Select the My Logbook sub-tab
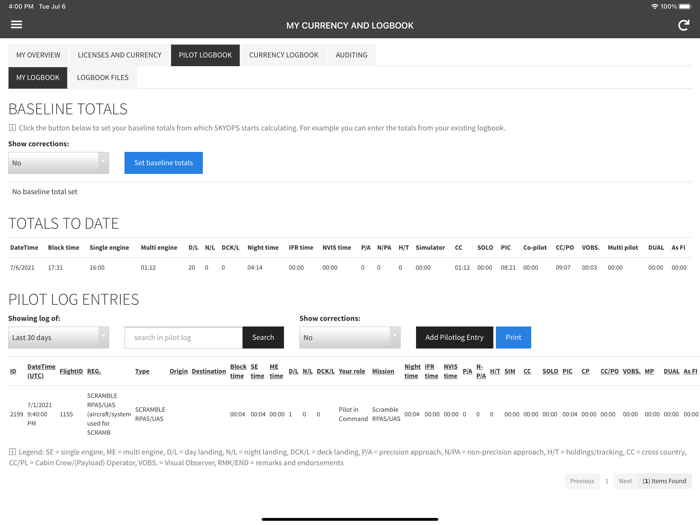The width and height of the screenshot is (700, 525). point(38,78)
